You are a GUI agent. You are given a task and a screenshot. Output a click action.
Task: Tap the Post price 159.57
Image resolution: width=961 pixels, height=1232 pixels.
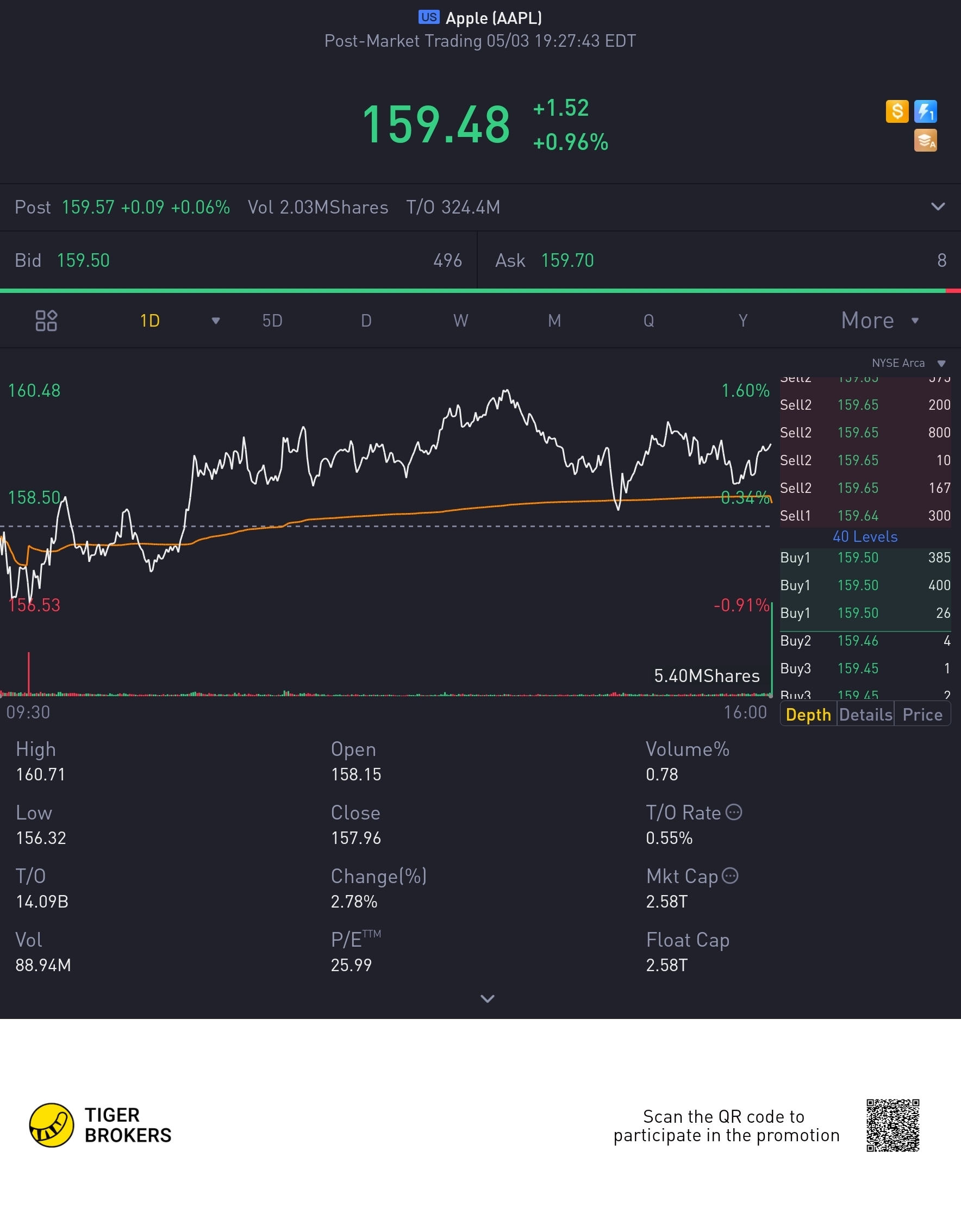pyautogui.click(x=88, y=207)
